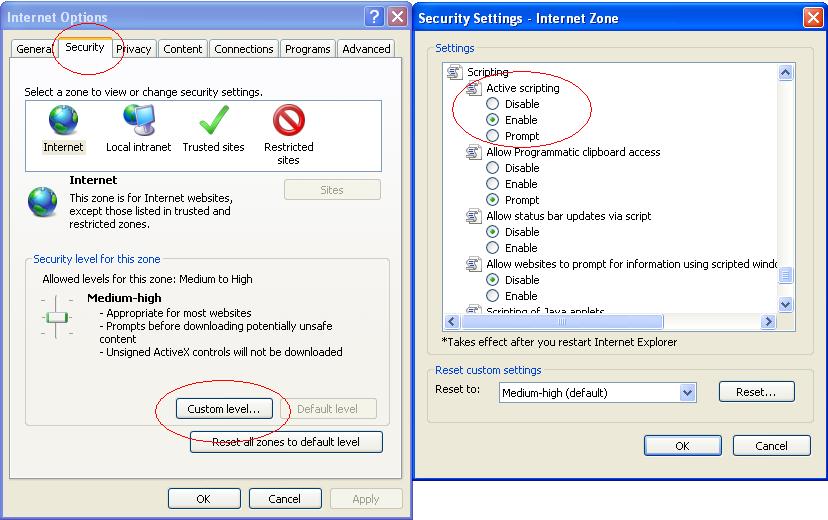Click the Allow Programmatic clipboard access icon
Image resolution: width=828 pixels, height=520 pixels.
[473, 152]
